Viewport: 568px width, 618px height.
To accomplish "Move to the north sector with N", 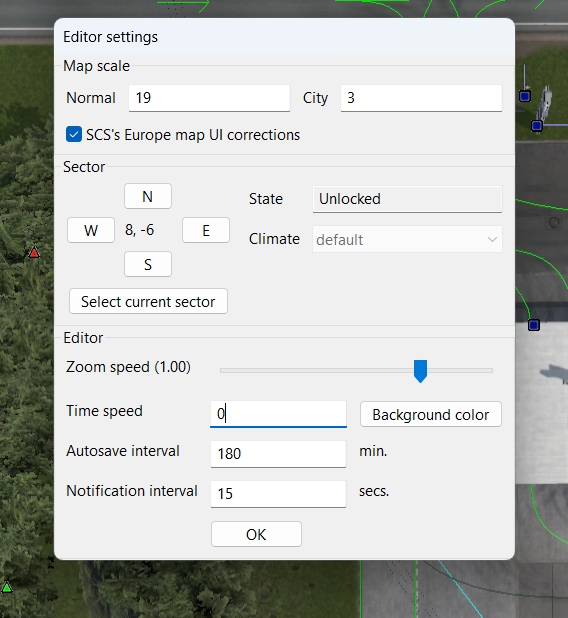I will click(x=148, y=196).
